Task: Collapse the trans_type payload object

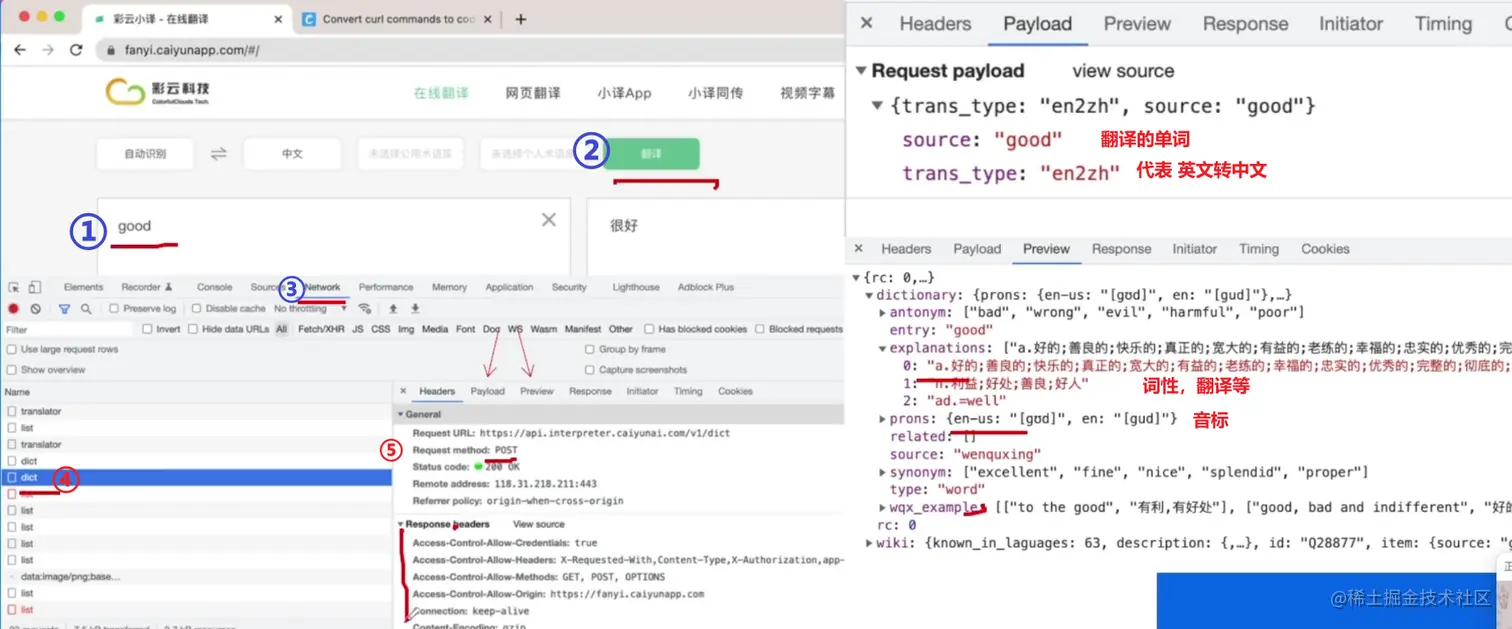Action: point(877,105)
